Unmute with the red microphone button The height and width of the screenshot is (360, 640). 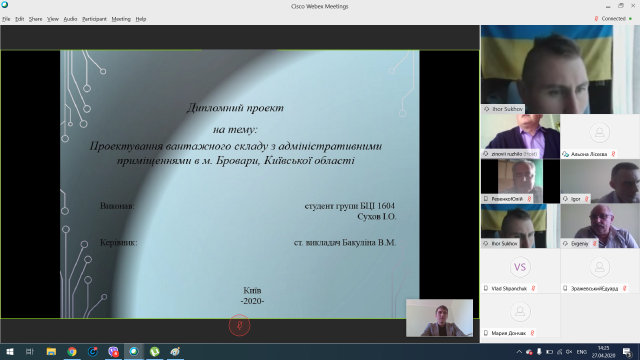click(x=239, y=325)
